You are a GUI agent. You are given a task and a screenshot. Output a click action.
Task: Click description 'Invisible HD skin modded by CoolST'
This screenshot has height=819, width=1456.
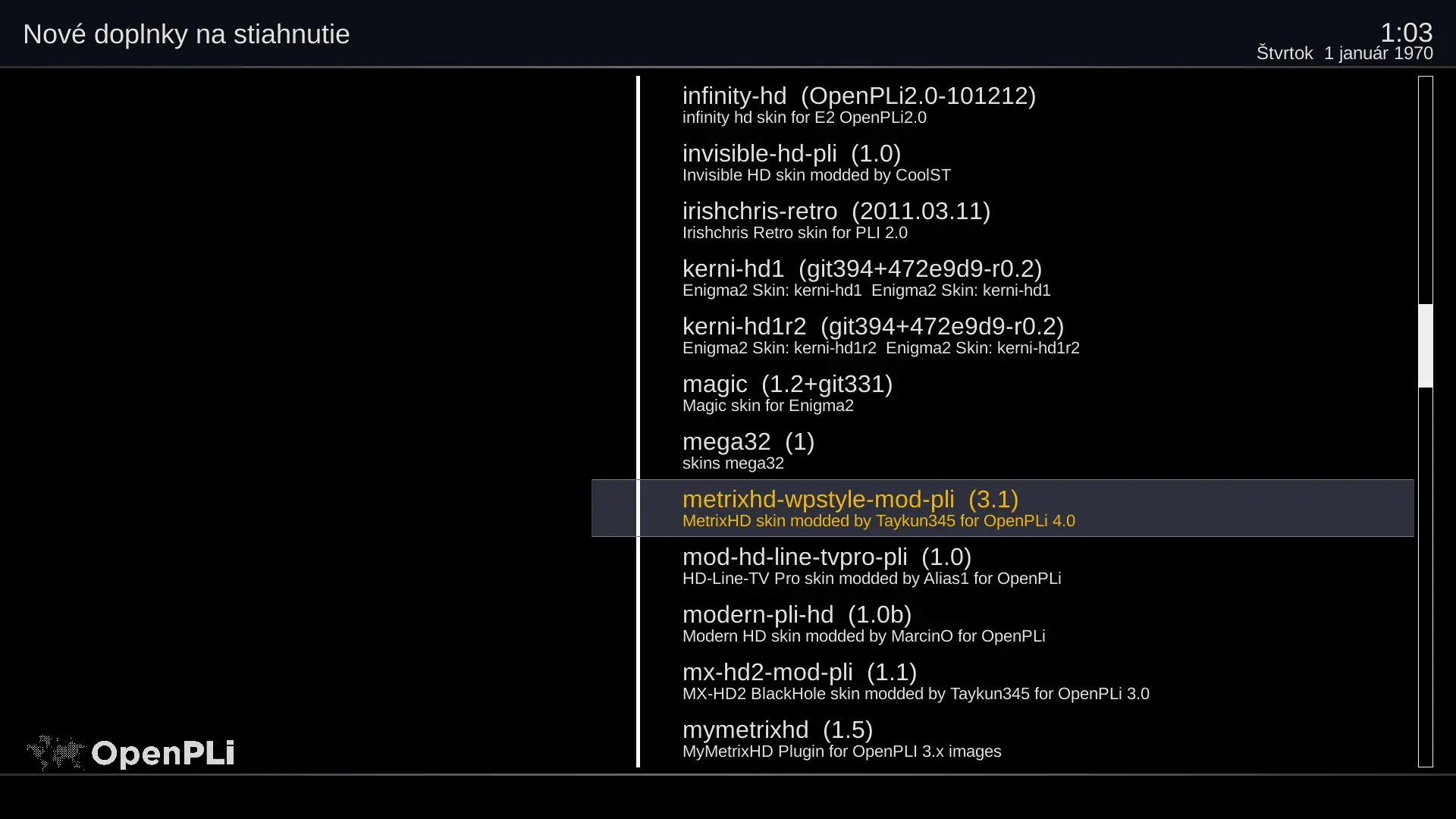point(817,175)
